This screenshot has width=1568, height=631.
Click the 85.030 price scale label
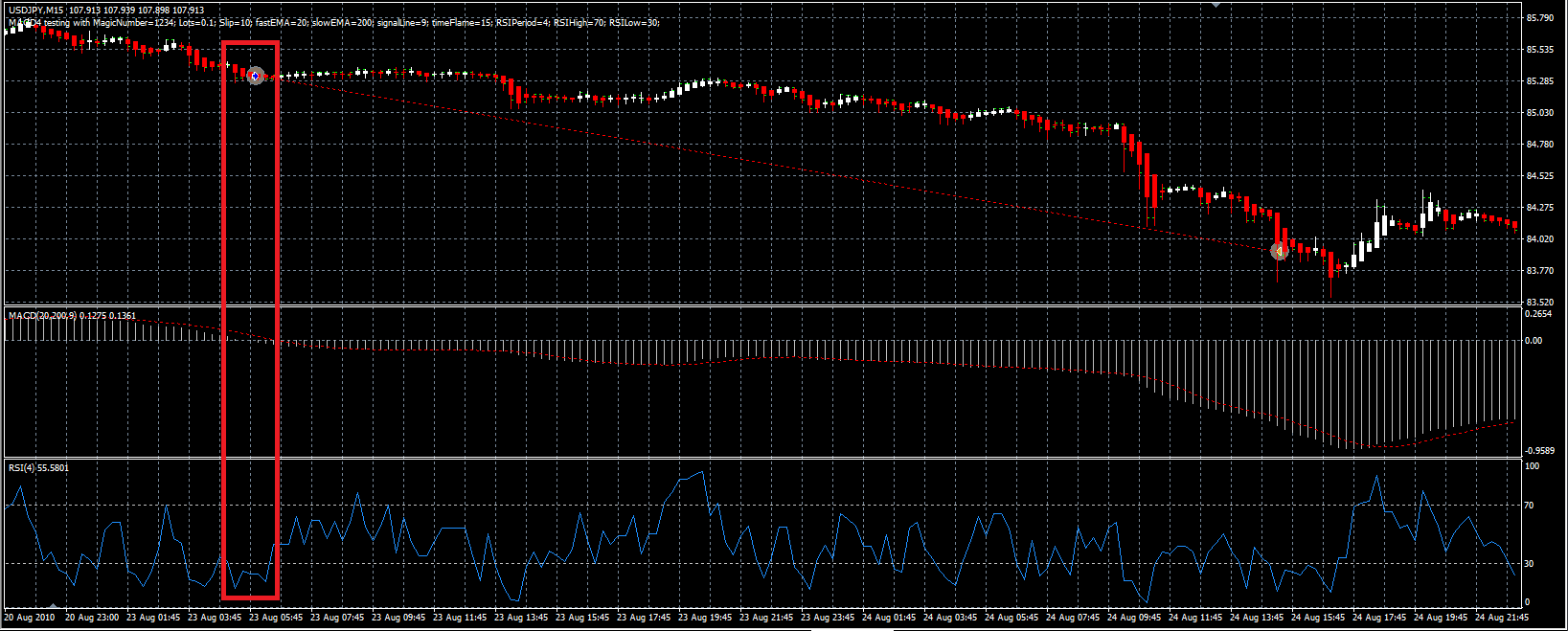tap(1540, 112)
